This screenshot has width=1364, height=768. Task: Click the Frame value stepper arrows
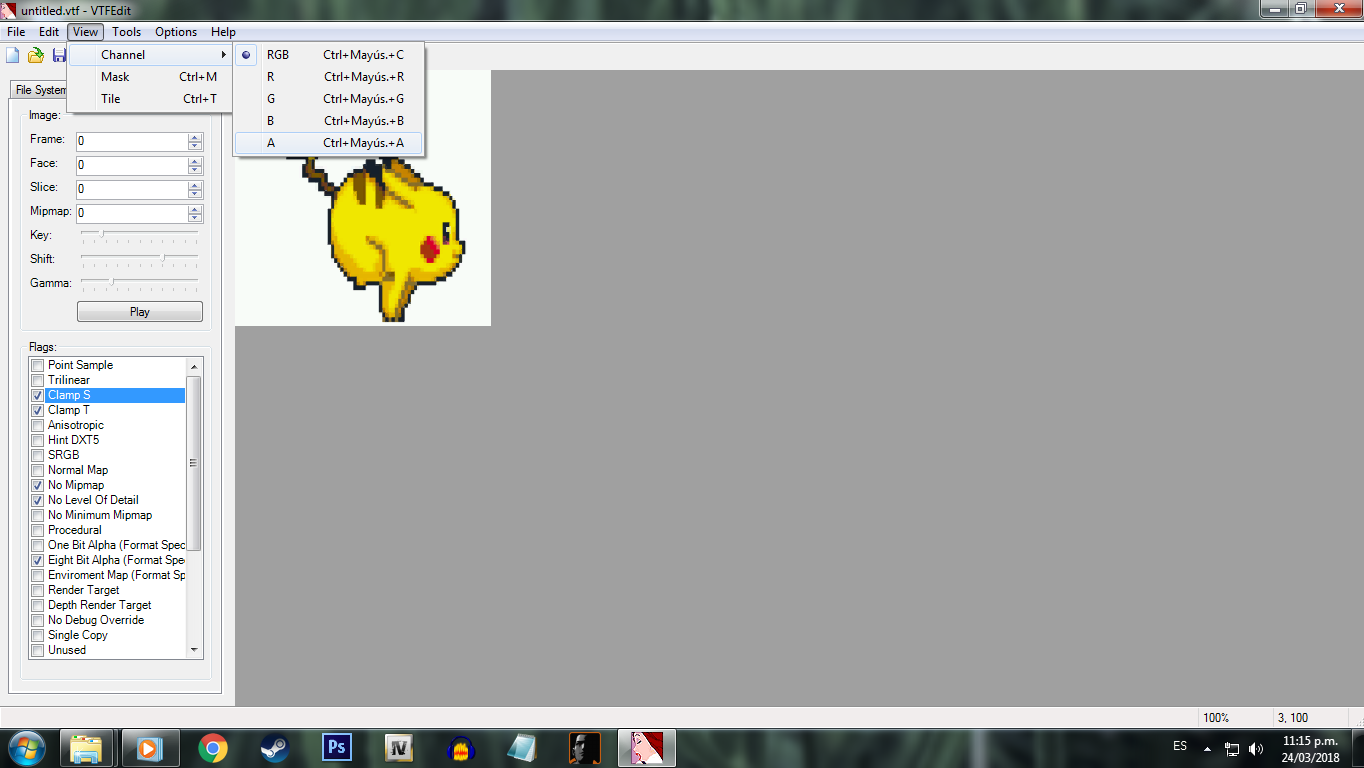pos(195,142)
